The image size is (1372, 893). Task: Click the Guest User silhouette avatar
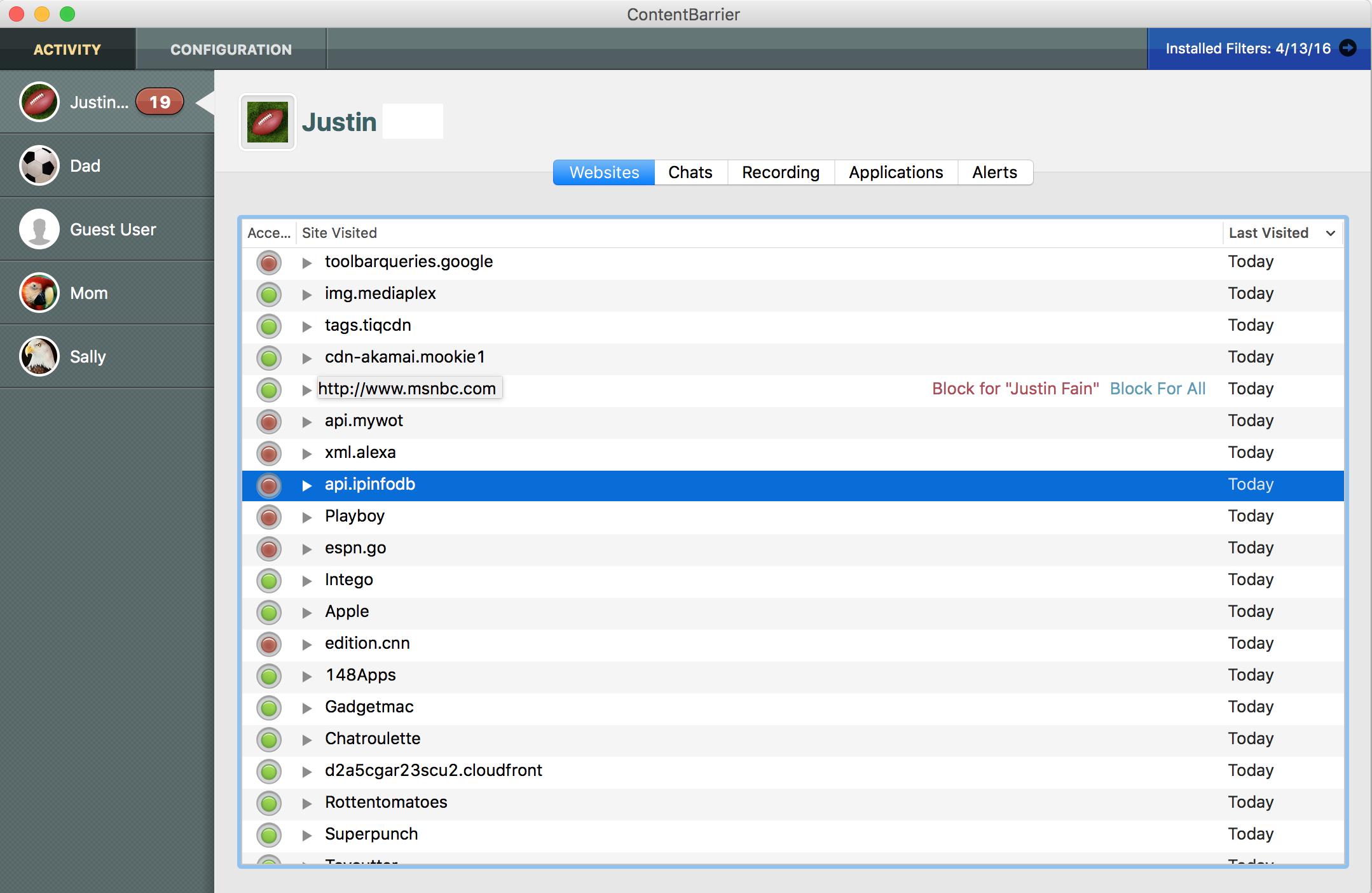[39, 229]
